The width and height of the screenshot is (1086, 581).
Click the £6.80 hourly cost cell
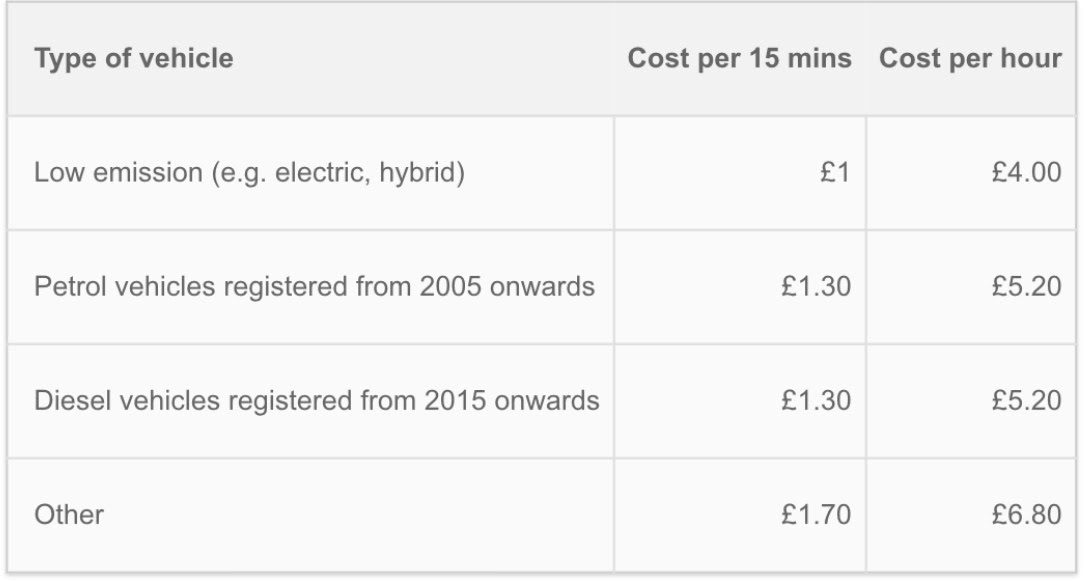point(1026,515)
